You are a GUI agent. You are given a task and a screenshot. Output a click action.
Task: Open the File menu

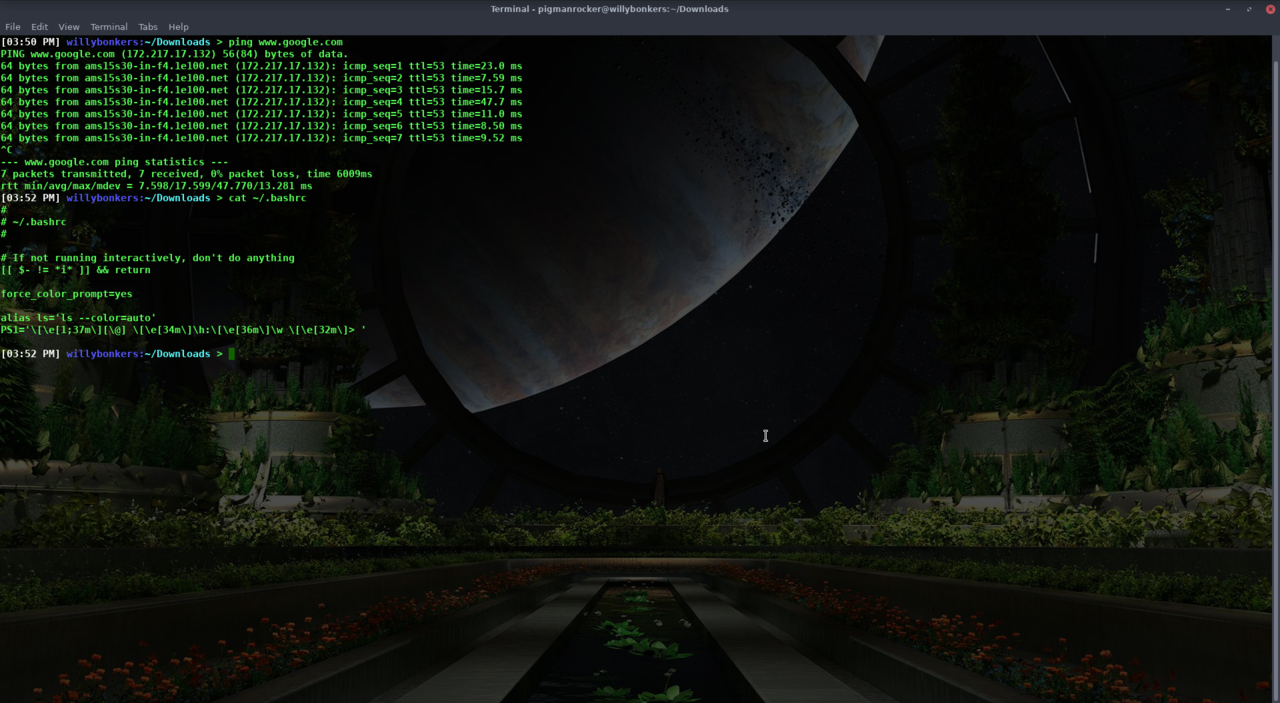13,27
